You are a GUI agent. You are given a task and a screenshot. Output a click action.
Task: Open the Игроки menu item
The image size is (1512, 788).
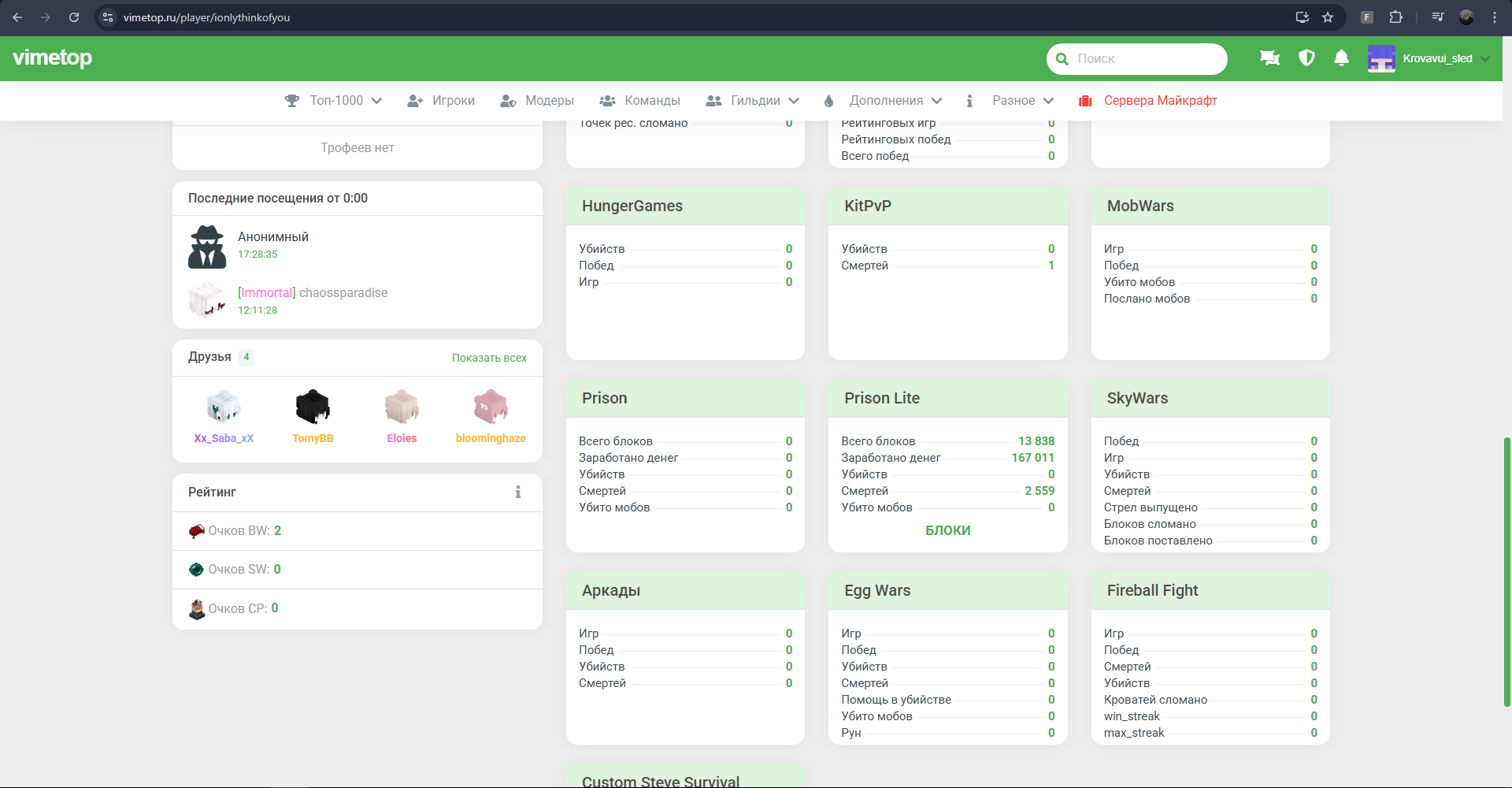453,101
